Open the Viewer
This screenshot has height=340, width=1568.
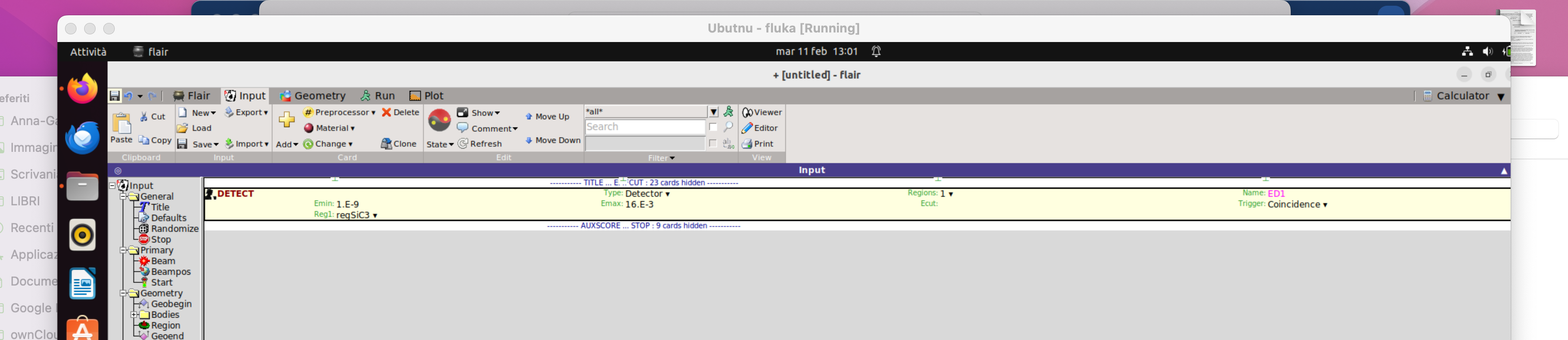[x=762, y=112]
